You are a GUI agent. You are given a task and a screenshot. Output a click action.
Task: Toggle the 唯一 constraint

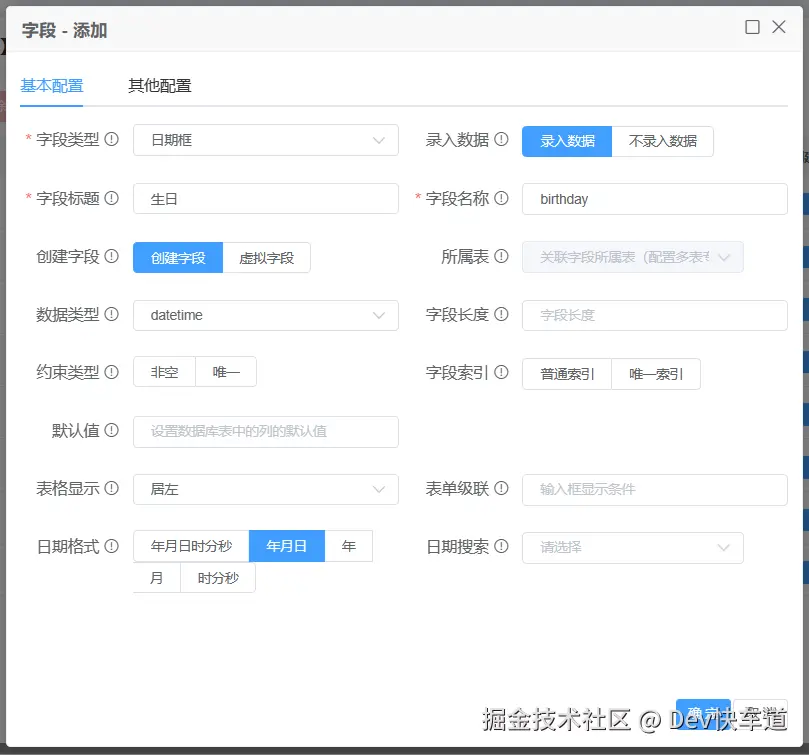point(226,372)
